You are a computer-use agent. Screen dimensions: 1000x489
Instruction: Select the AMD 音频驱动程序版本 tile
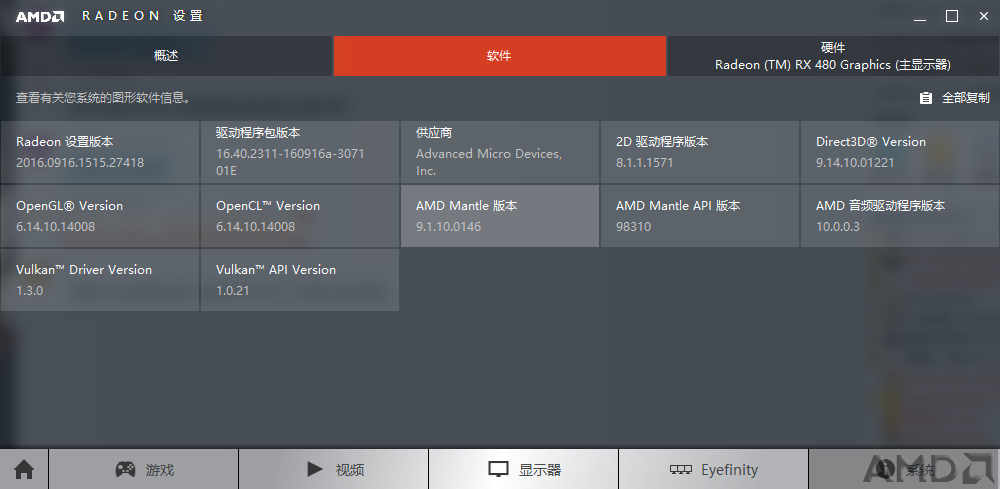900,215
